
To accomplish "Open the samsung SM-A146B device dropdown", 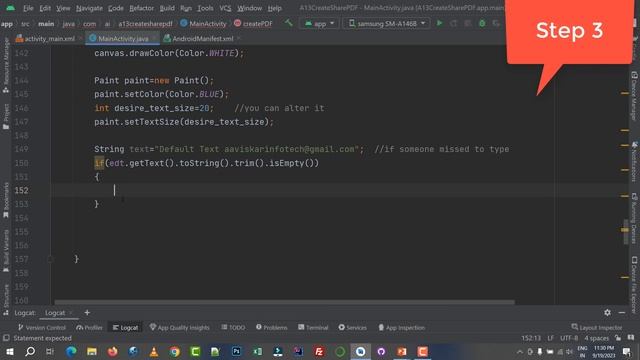I will [386, 24].
